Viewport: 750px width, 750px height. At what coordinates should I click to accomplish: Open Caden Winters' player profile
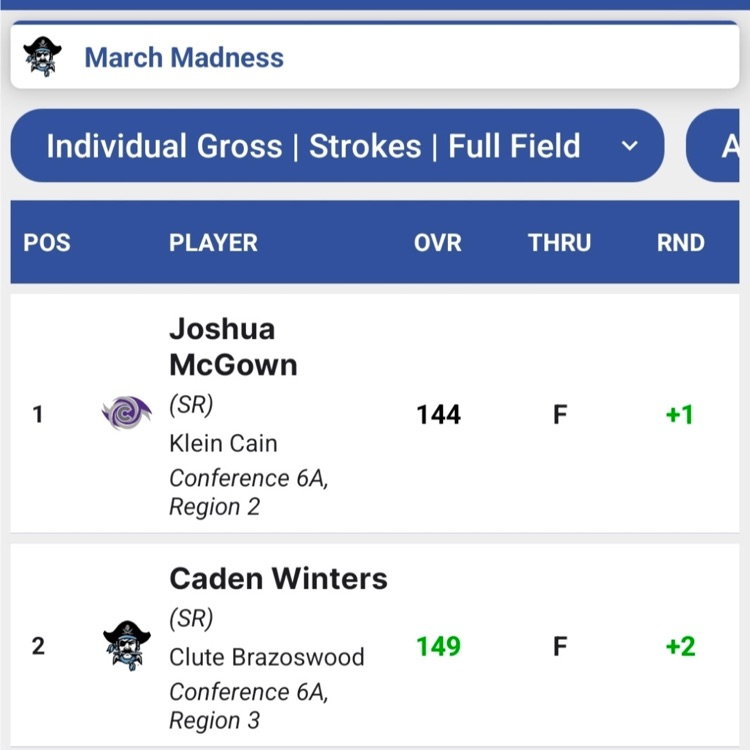[x=278, y=578]
